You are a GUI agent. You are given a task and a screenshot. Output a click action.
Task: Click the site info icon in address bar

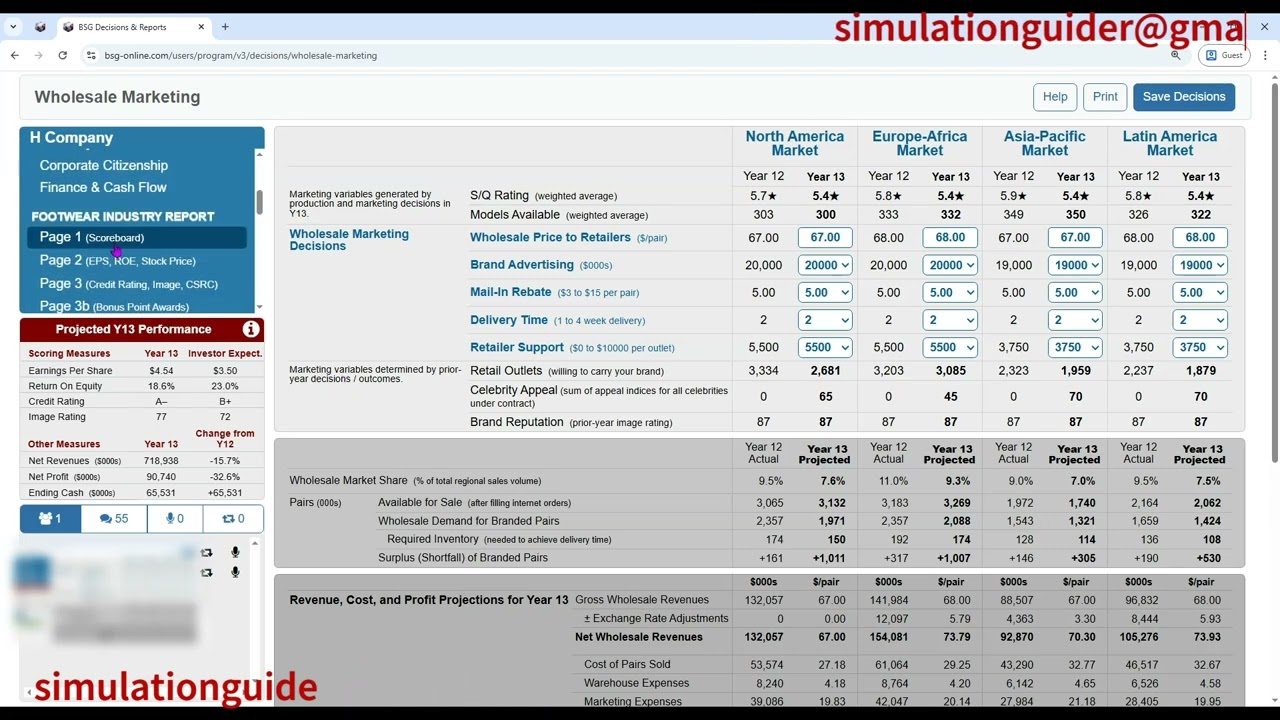pos(91,55)
